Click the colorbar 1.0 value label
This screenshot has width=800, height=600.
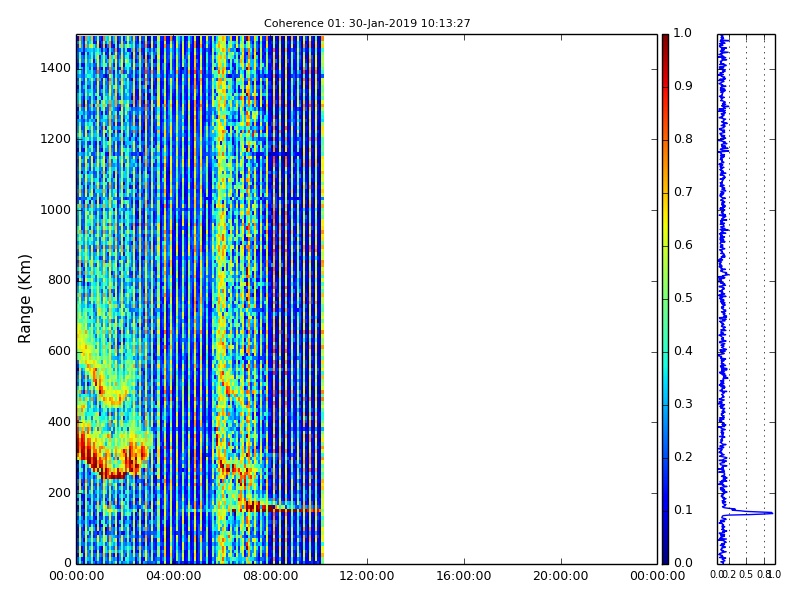click(683, 33)
